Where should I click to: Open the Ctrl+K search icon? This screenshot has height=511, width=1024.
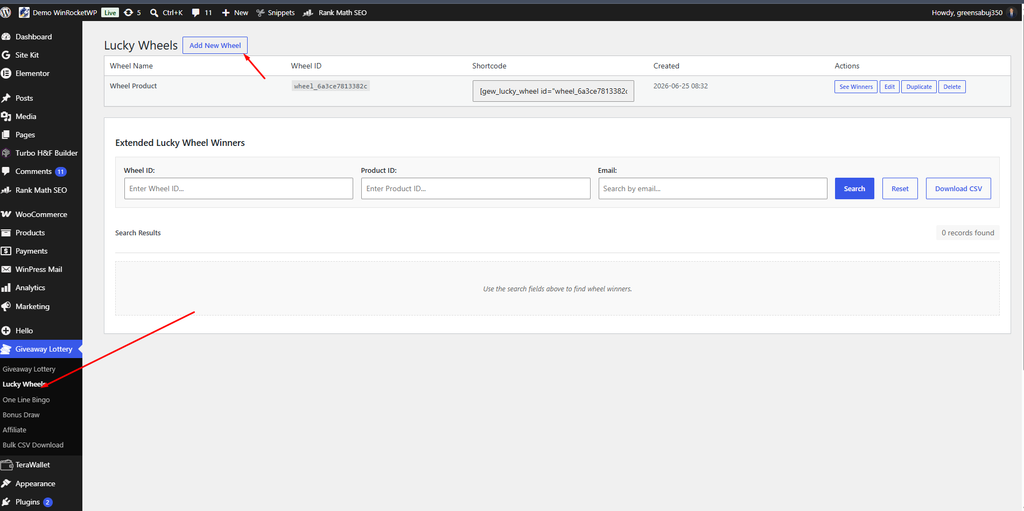pyautogui.click(x=153, y=12)
